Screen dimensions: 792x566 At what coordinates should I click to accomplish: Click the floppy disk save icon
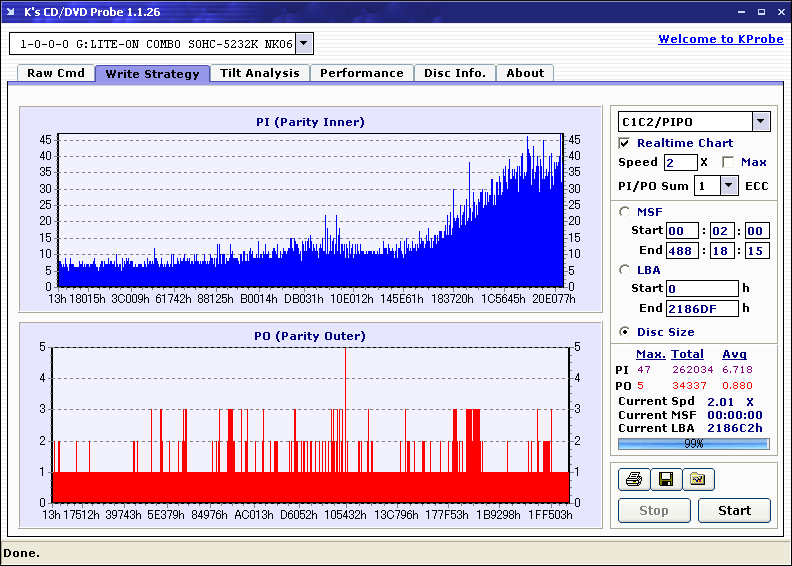(665, 480)
